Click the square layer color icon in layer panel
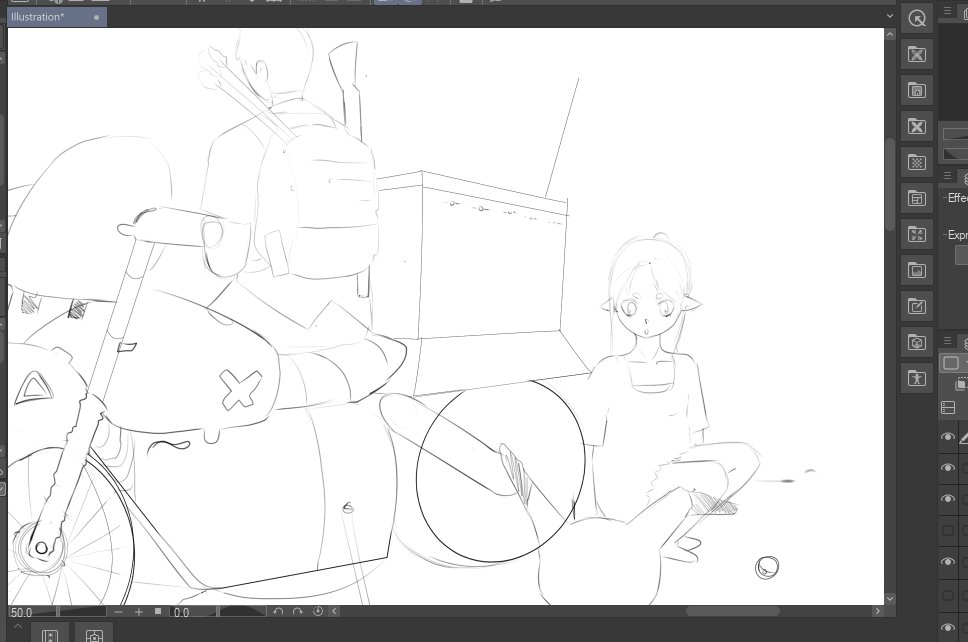This screenshot has height=642, width=968. tap(951, 363)
